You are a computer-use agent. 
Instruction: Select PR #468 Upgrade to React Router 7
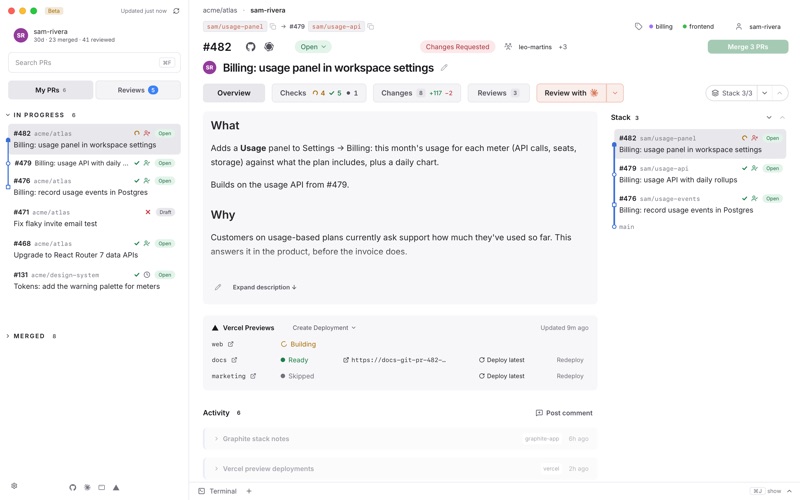pos(94,249)
